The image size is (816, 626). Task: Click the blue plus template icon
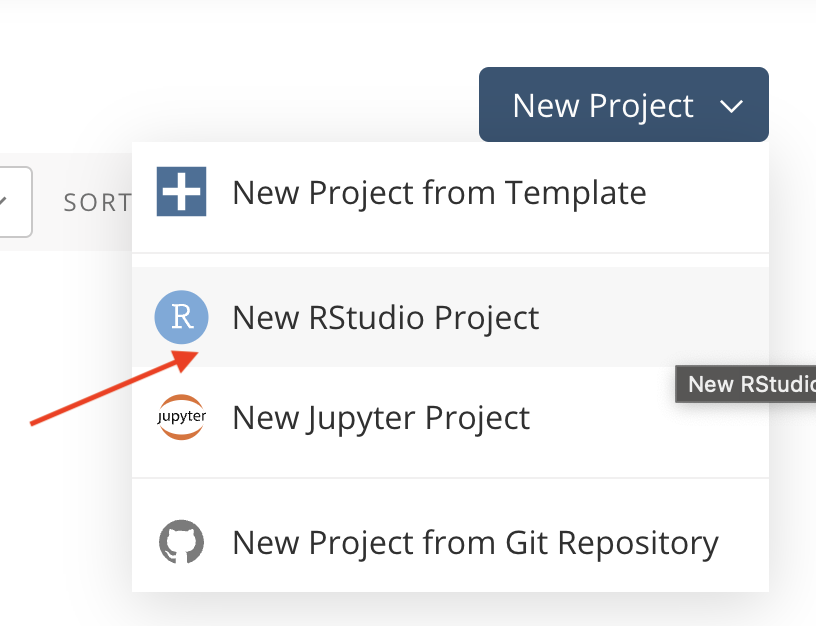click(x=181, y=191)
